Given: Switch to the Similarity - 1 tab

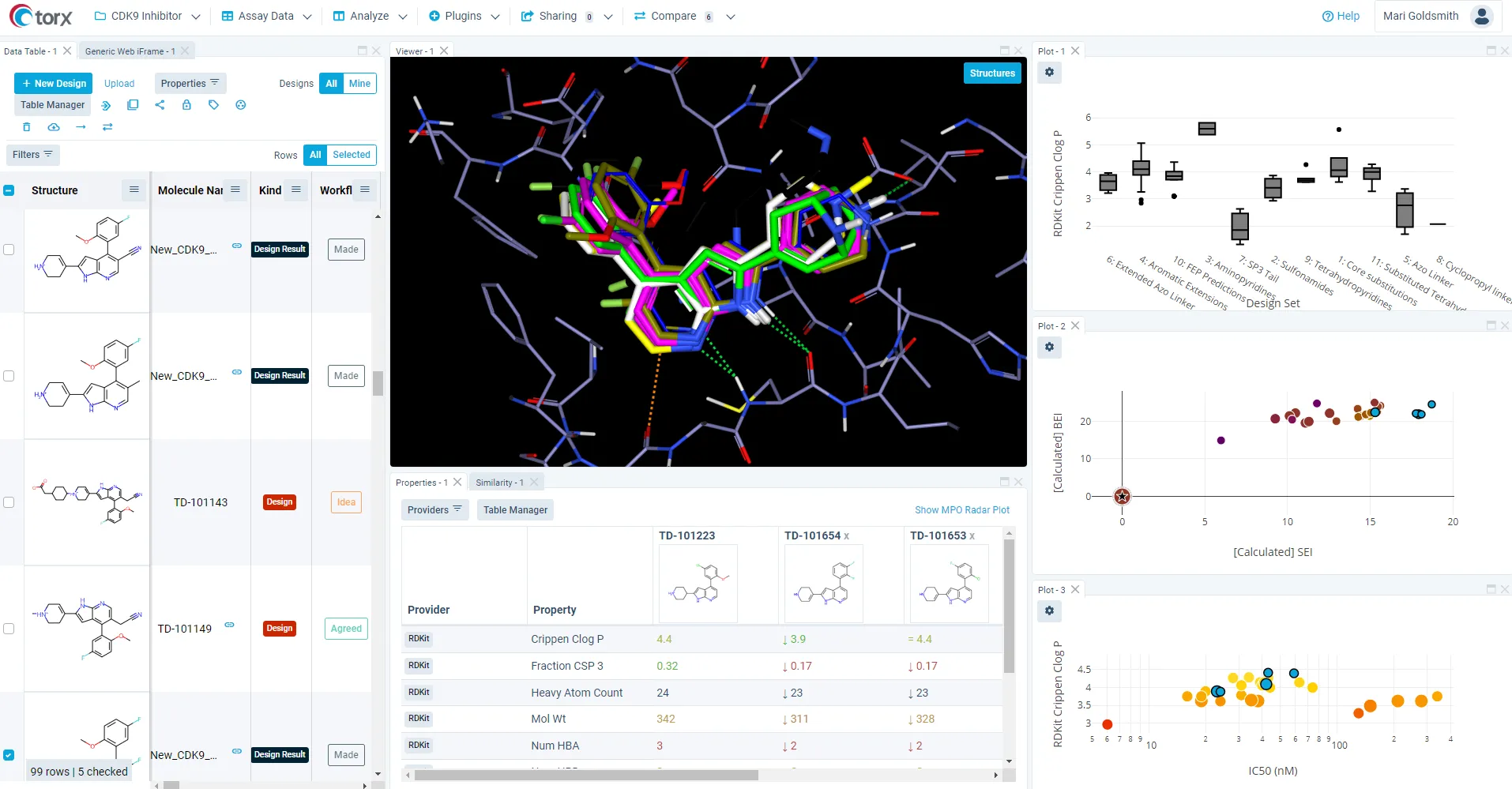Looking at the screenshot, I should 499,483.
